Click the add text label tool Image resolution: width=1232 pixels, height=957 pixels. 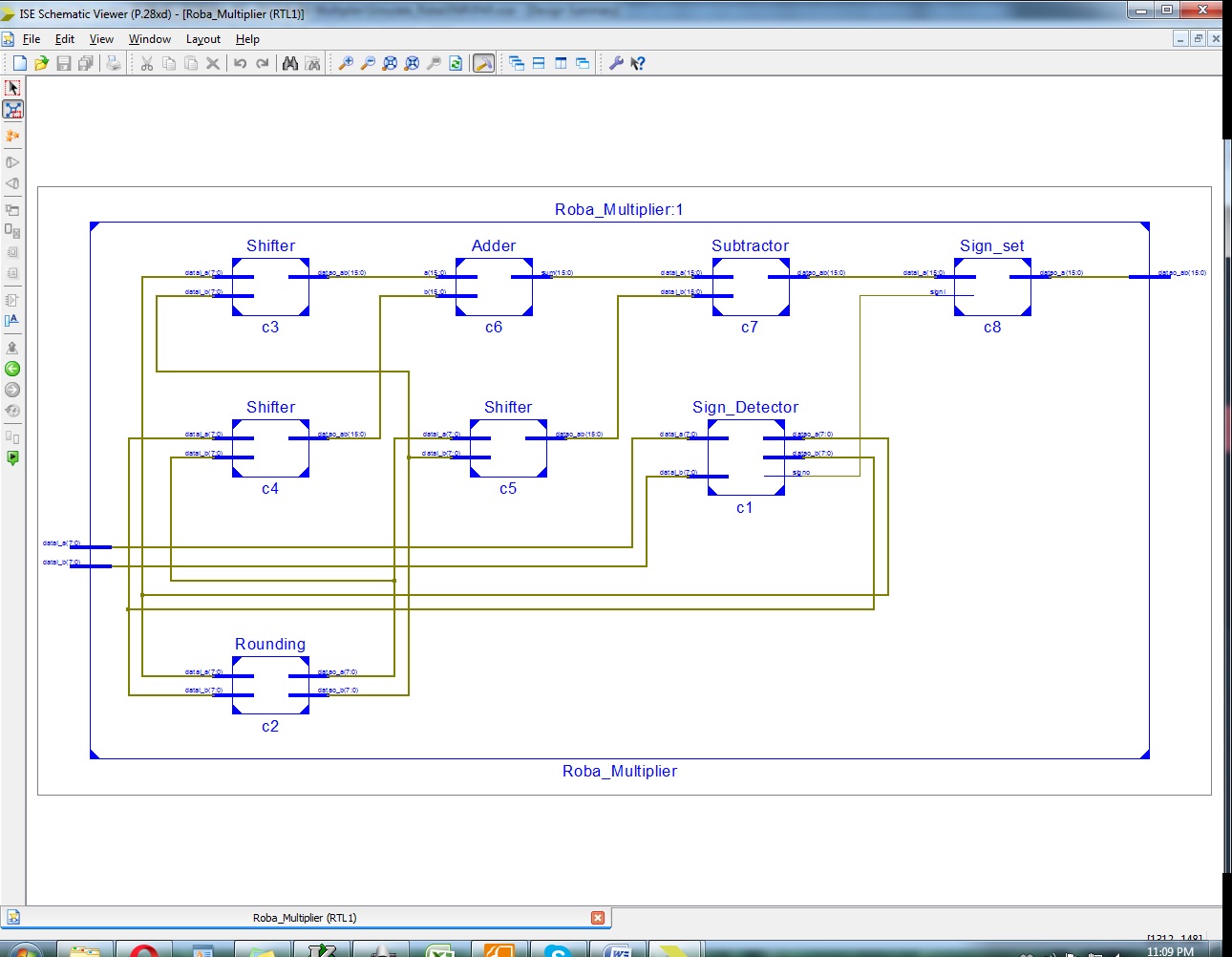(x=12, y=320)
